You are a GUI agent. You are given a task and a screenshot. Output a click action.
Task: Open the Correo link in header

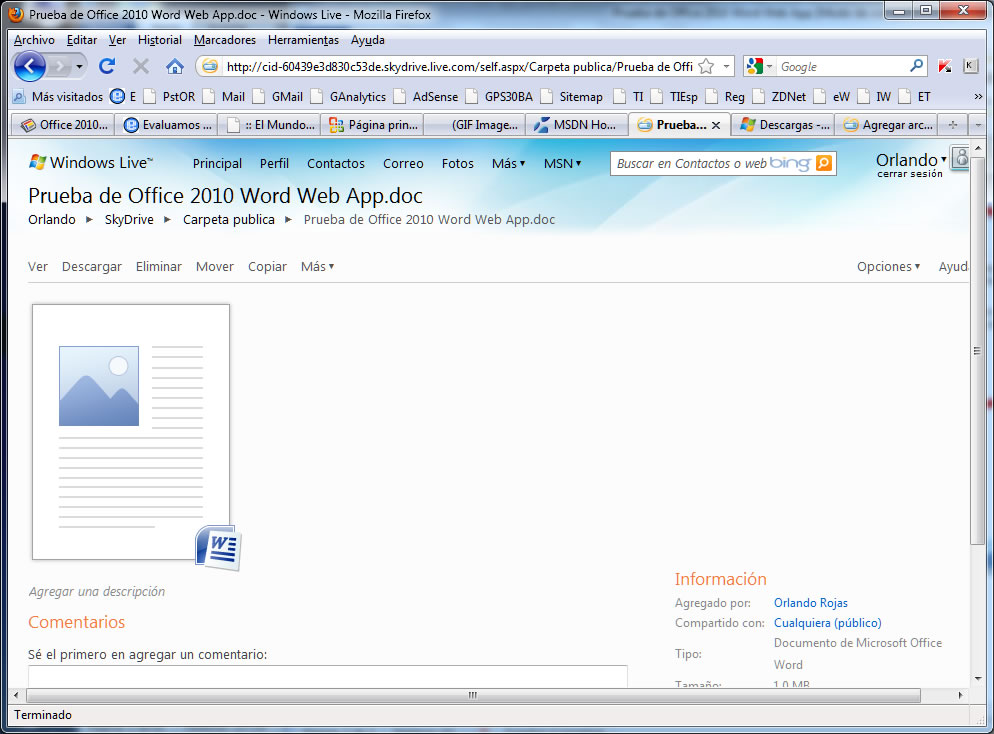[x=403, y=164]
